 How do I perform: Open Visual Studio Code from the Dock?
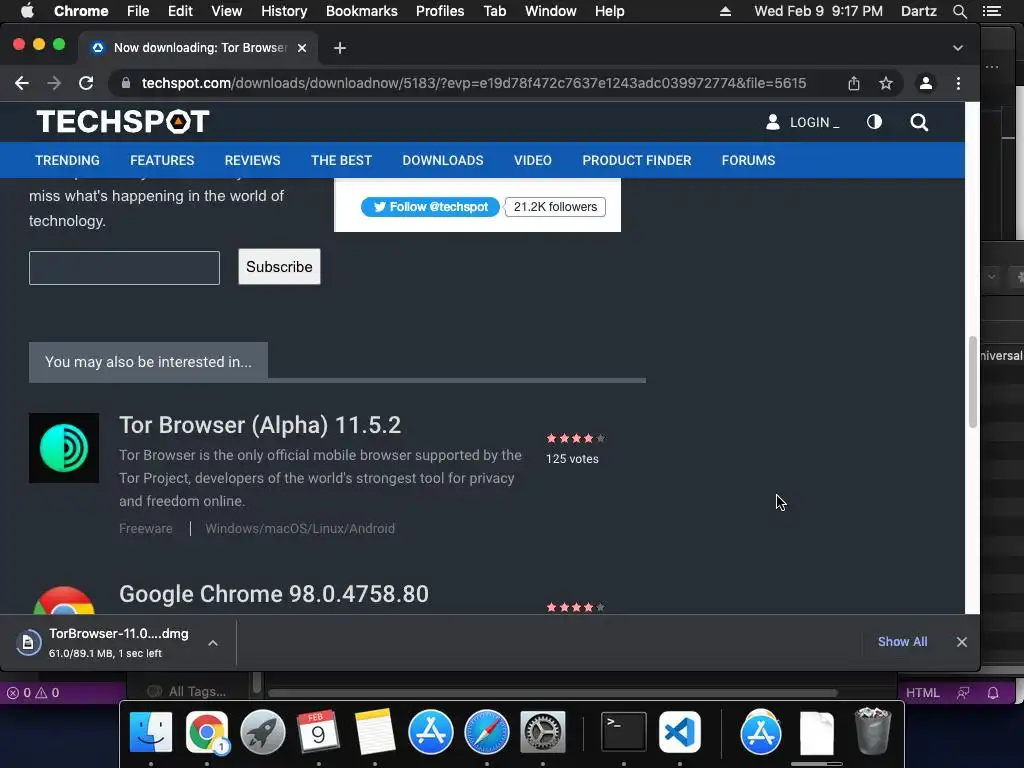[680, 733]
